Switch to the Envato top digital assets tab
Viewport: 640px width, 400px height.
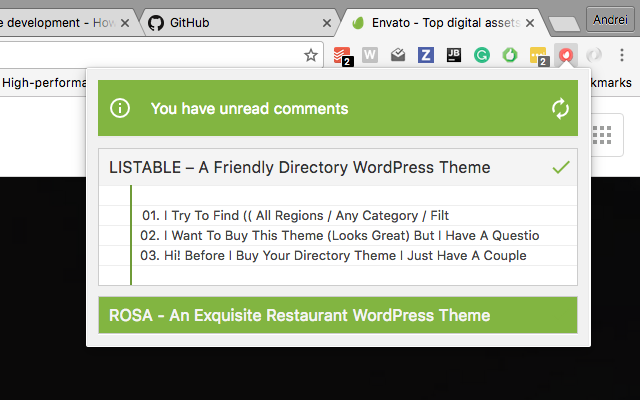[x=443, y=23]
